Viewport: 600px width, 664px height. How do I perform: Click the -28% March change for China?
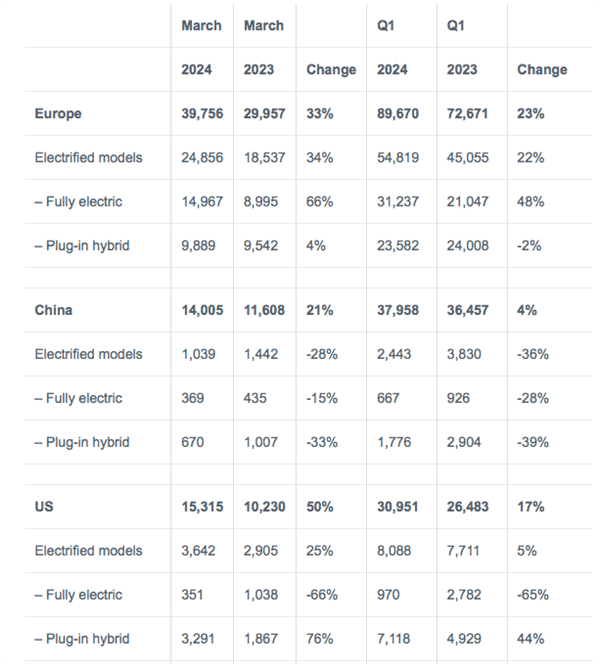(x=324, y=354)
